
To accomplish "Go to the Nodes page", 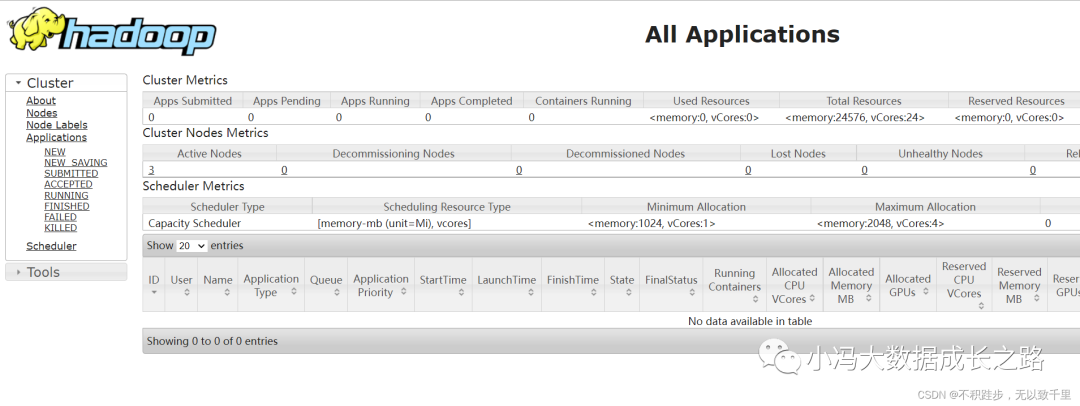I will pos(42,113).
